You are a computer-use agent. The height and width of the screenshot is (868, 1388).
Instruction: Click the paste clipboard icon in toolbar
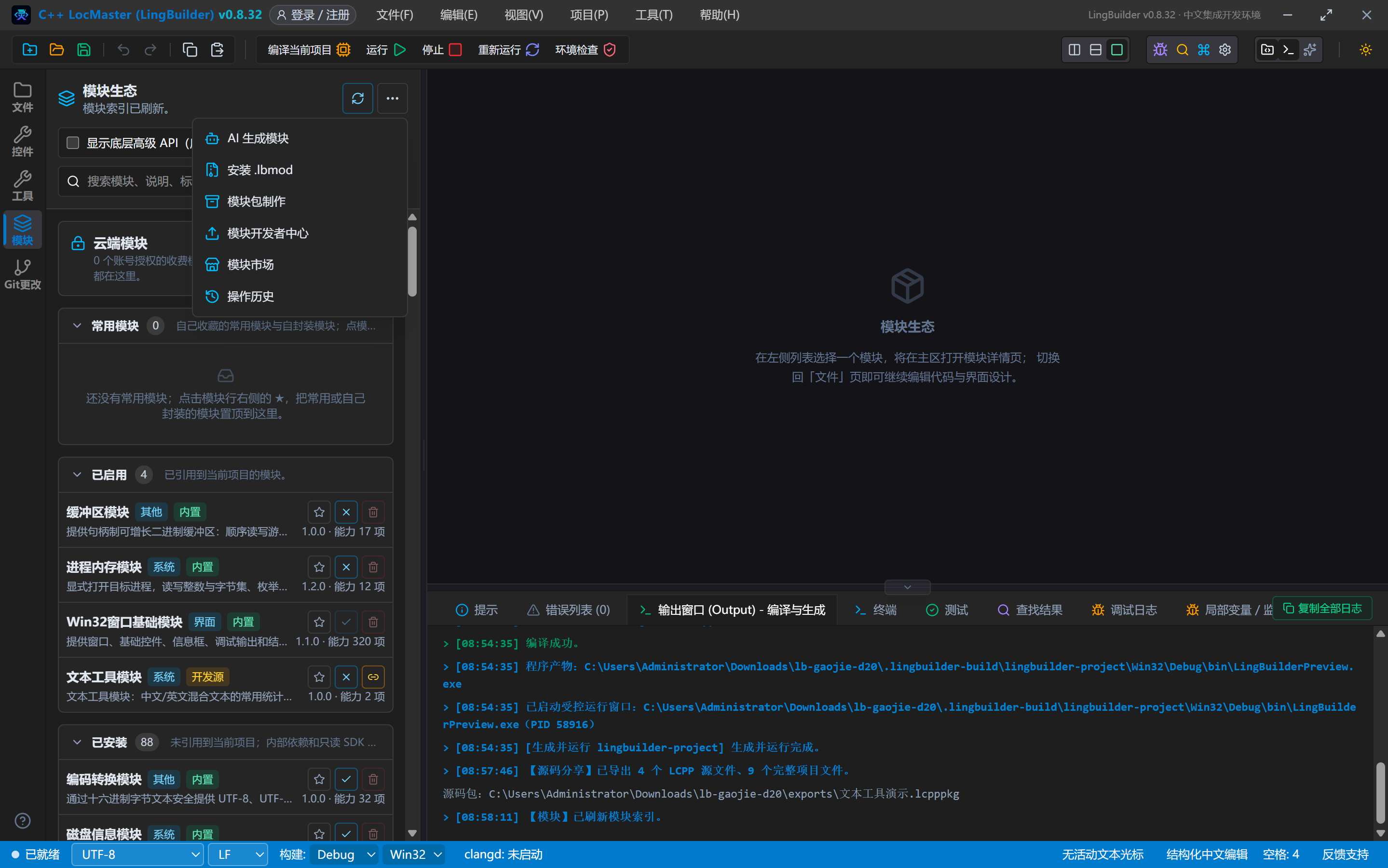click(x=217, y=50)
